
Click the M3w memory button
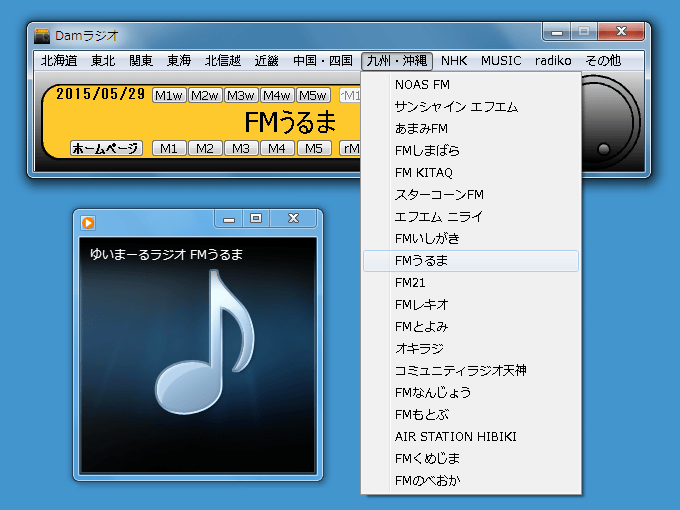pos(241,95)
